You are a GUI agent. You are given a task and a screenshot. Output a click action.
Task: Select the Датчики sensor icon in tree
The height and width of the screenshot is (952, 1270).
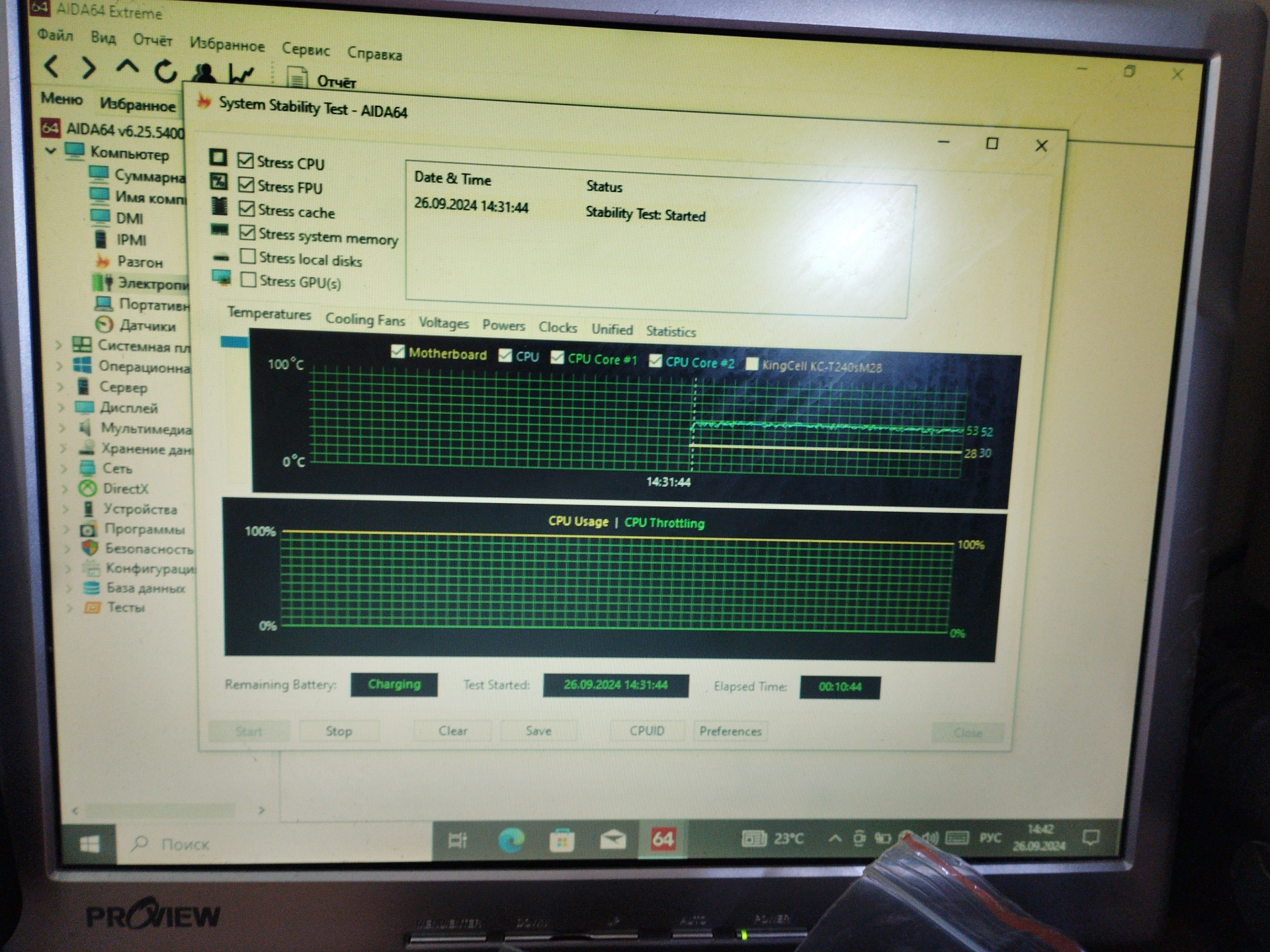[104, 325]
